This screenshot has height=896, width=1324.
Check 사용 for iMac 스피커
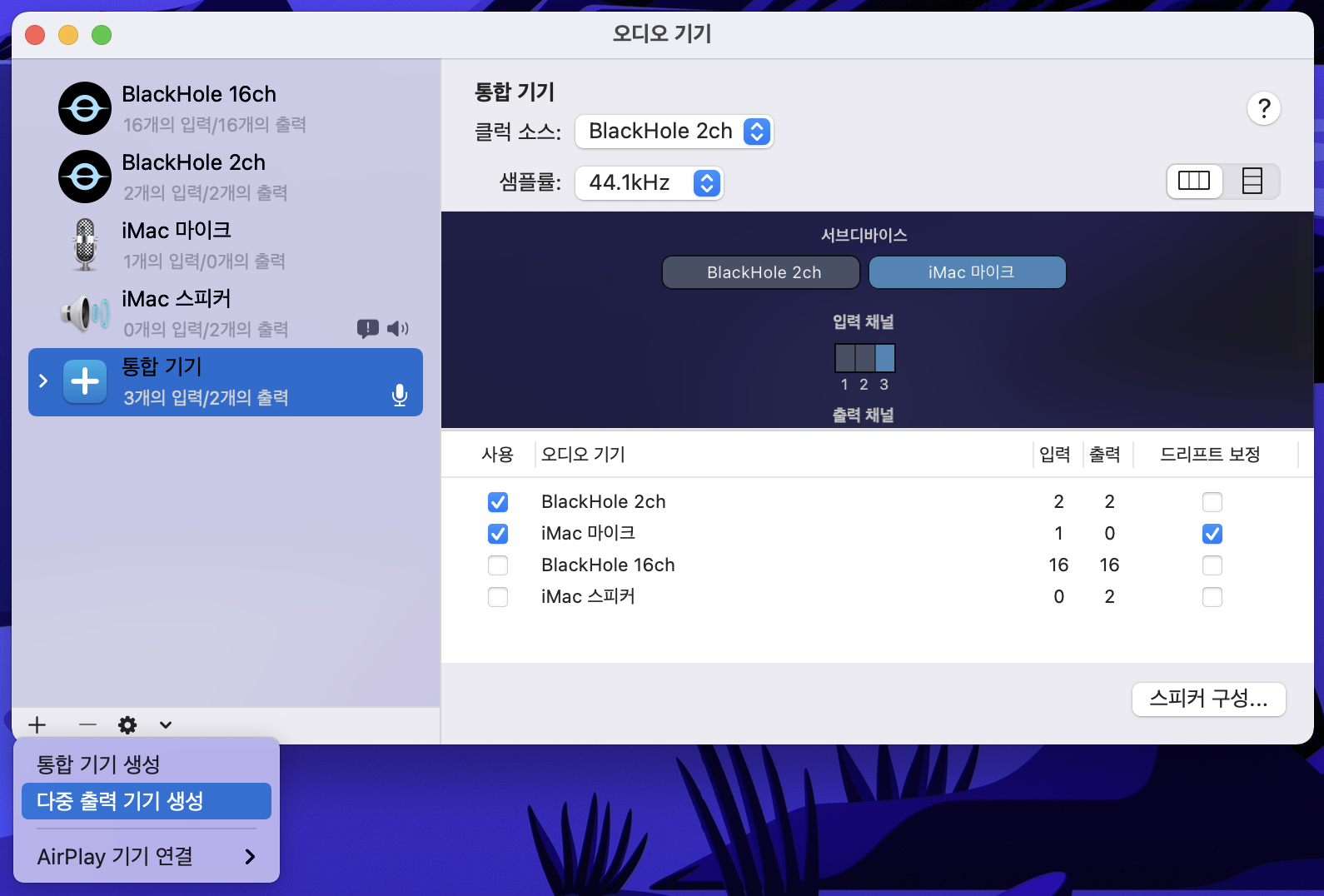click(x=498, y=597)
